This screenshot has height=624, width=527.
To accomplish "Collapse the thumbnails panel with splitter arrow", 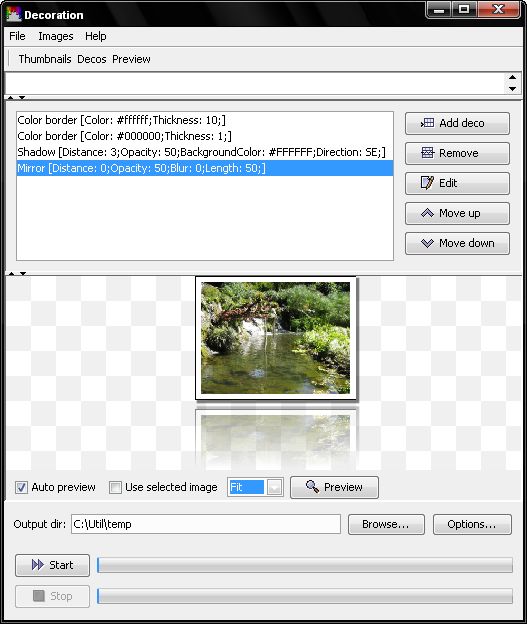I will point(11,98).
